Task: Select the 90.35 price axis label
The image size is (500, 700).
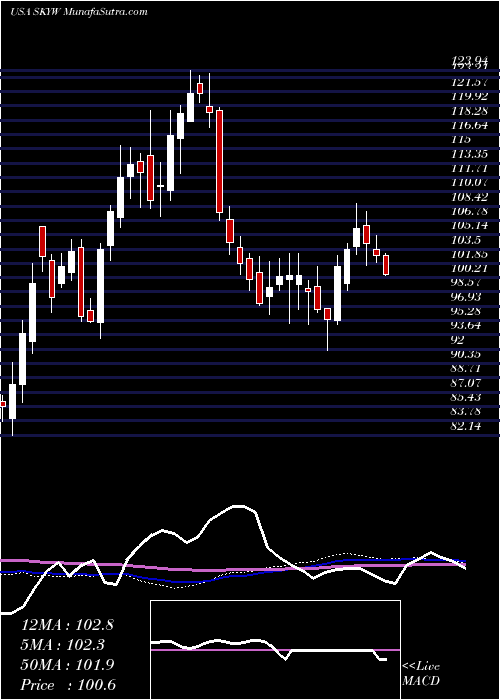Action: (467, 354)
